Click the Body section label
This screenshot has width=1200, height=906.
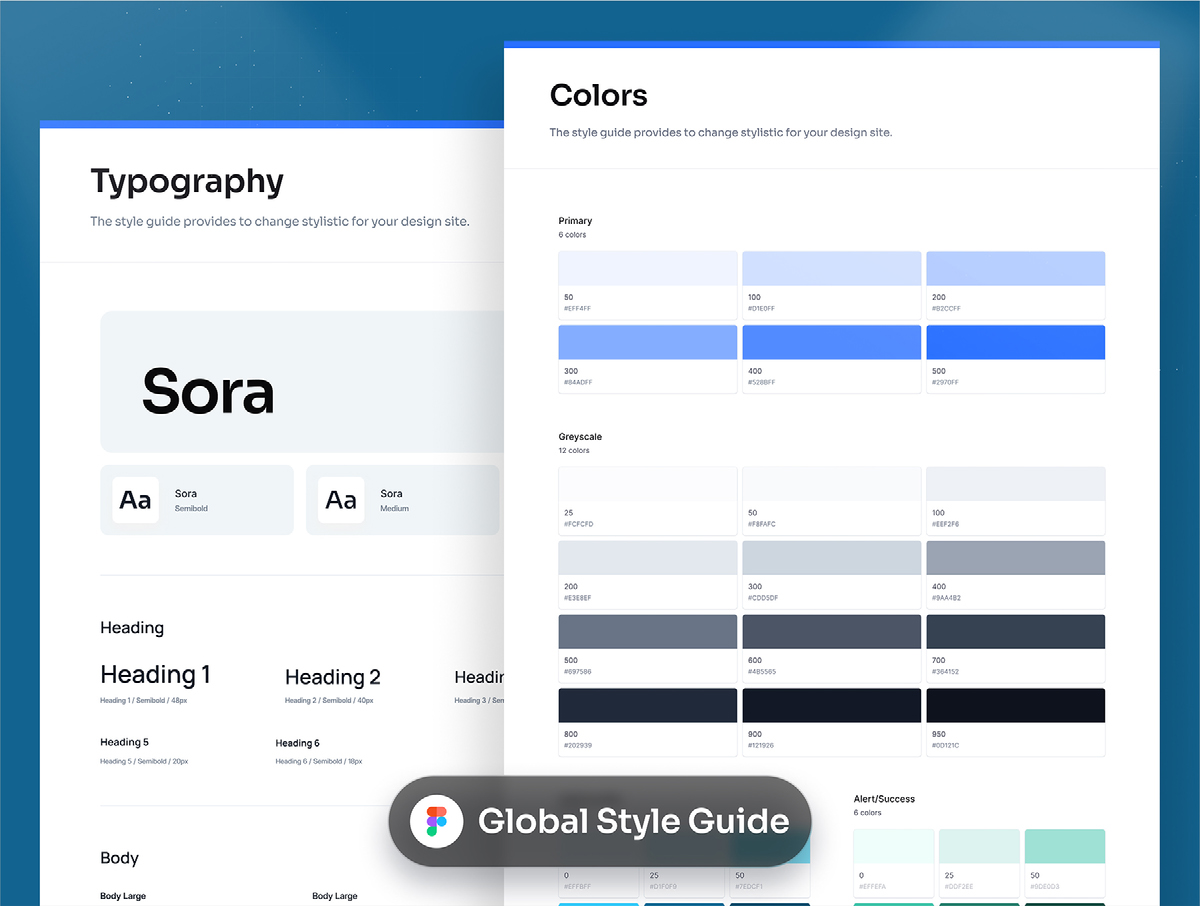(x=119, y=858)
